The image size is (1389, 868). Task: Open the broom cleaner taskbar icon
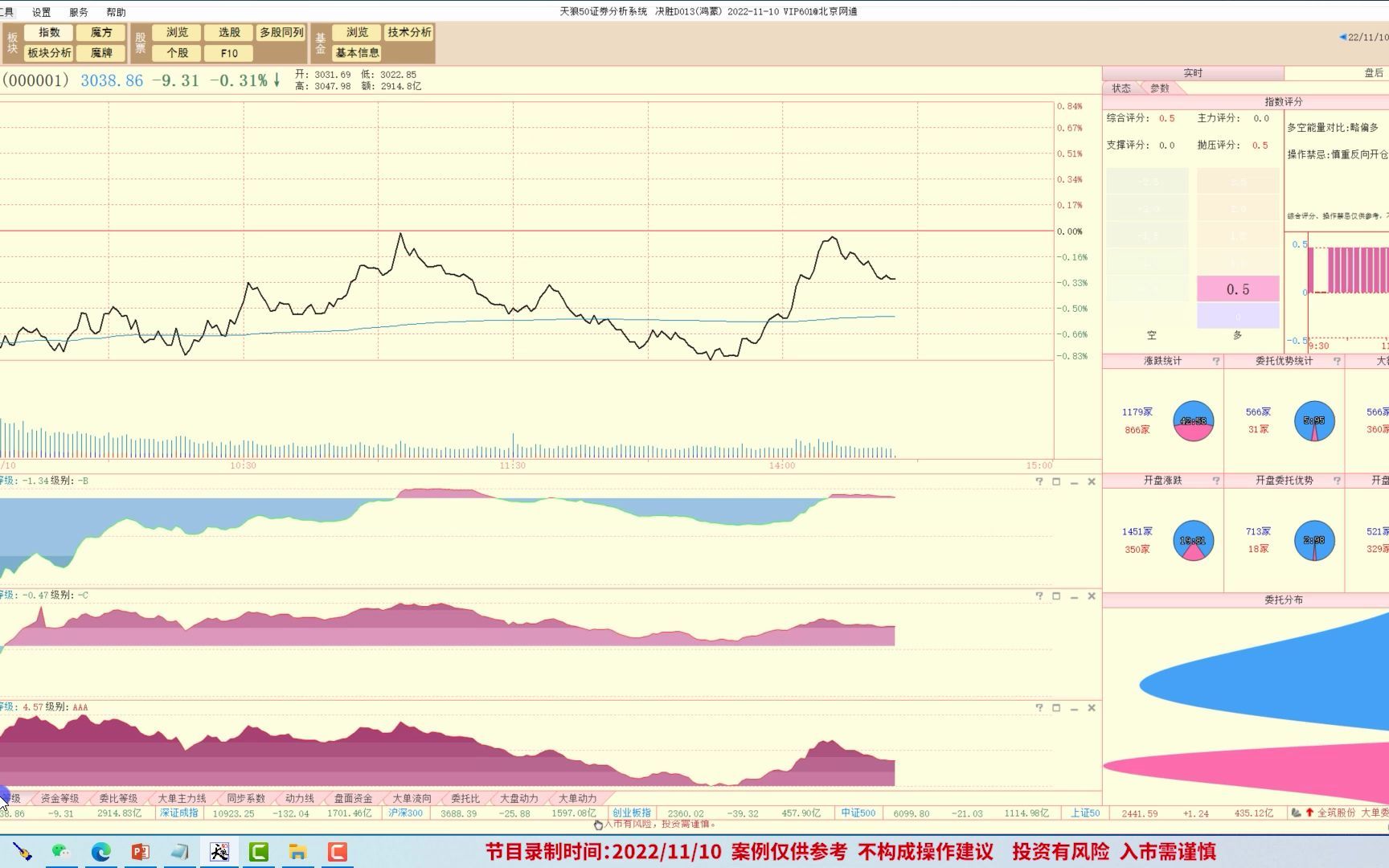coord(22,852)
